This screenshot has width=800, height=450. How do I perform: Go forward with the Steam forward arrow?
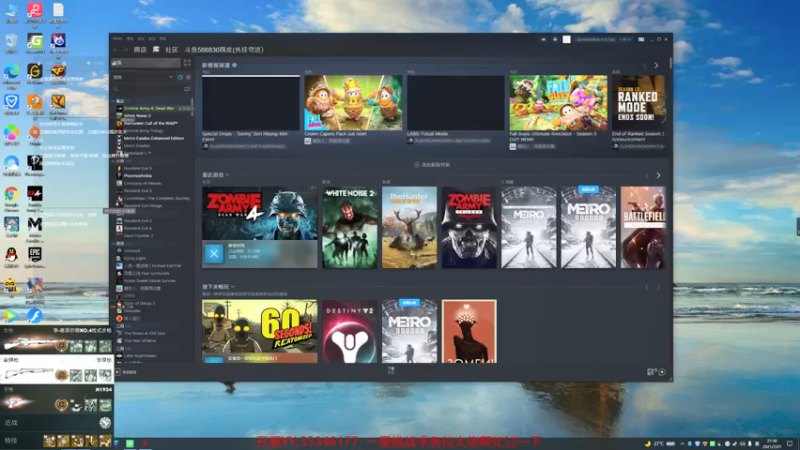click(x=126, y=50)
